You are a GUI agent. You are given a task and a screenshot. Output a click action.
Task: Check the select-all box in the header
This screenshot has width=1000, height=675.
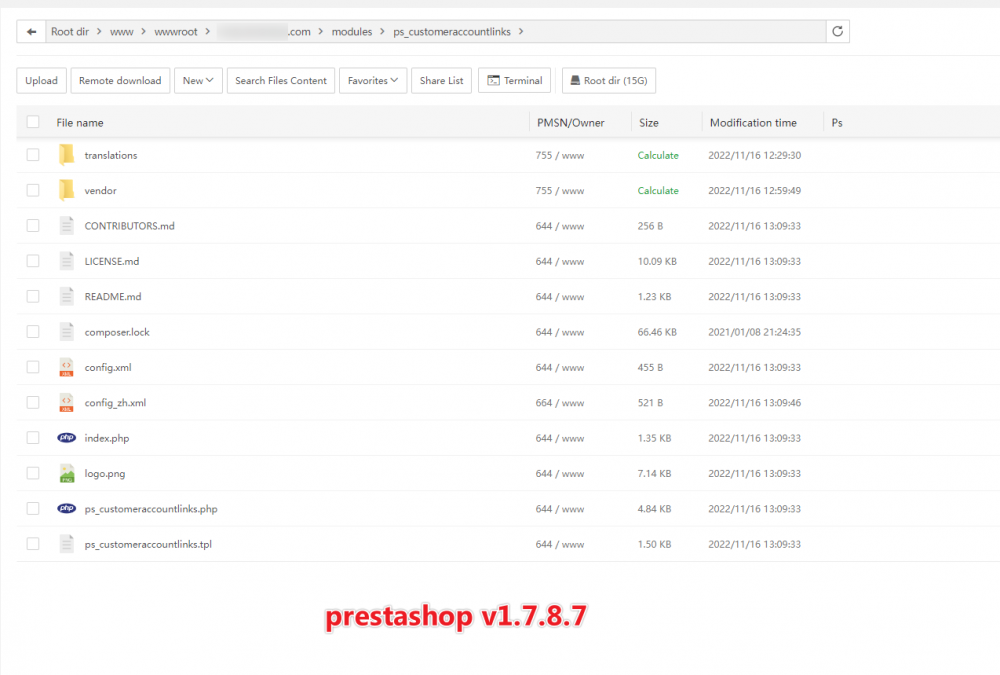tap(32, 122)
